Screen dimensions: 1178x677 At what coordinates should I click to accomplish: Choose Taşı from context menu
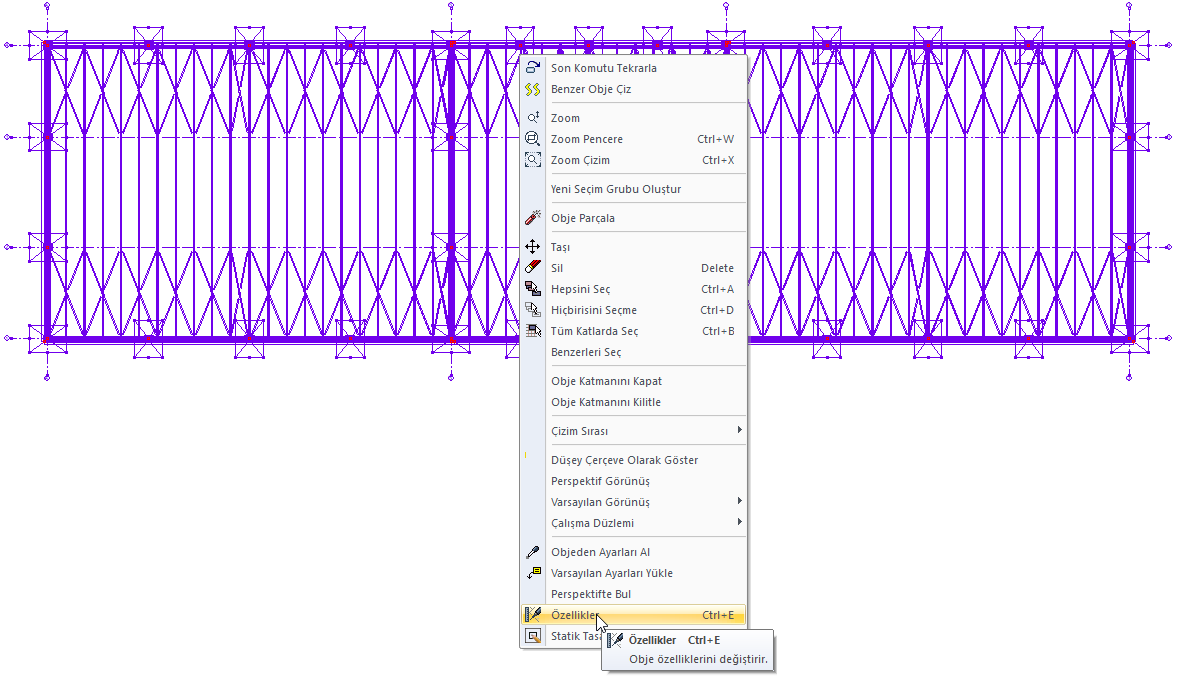tap(633, 247)
